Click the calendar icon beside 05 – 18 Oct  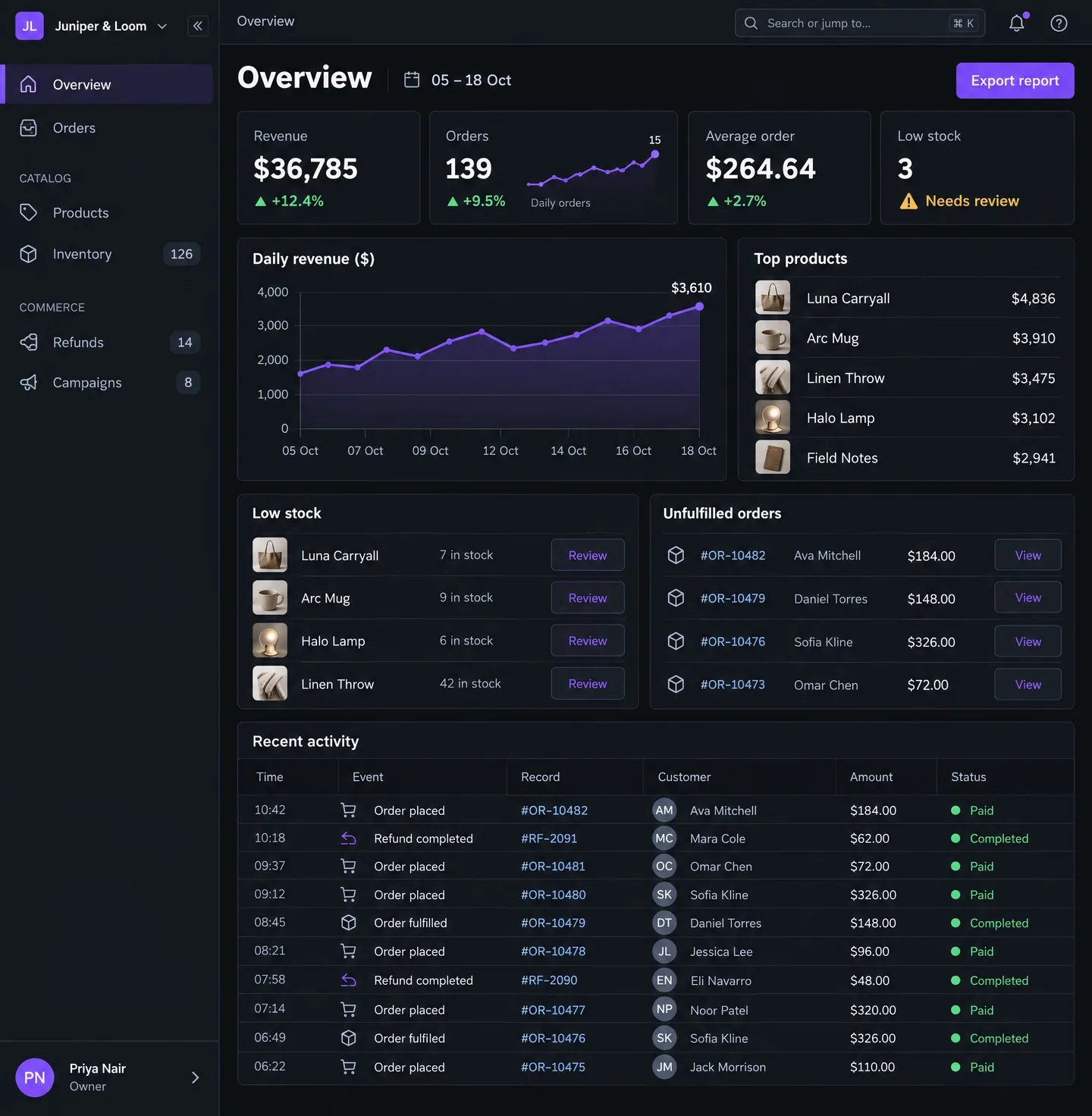click(412, 80)
